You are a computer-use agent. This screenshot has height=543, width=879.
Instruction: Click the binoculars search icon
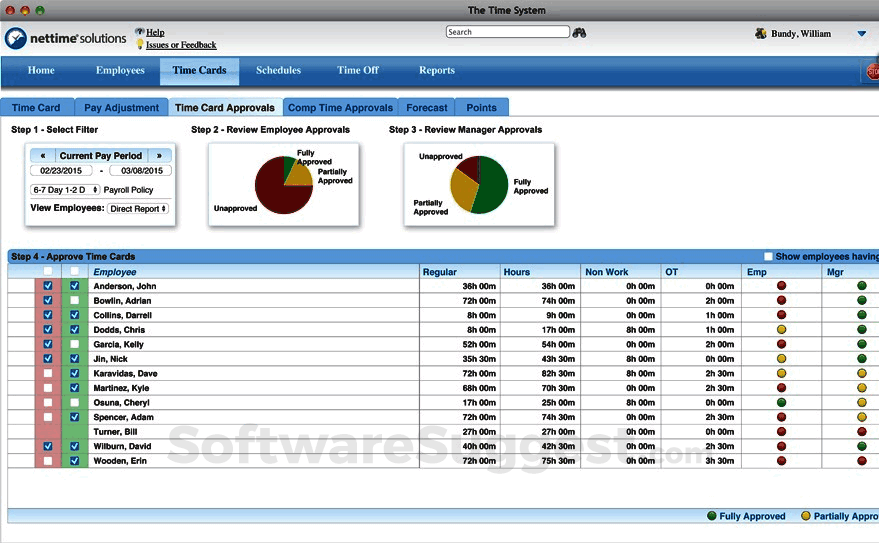[x=580, y=33]
